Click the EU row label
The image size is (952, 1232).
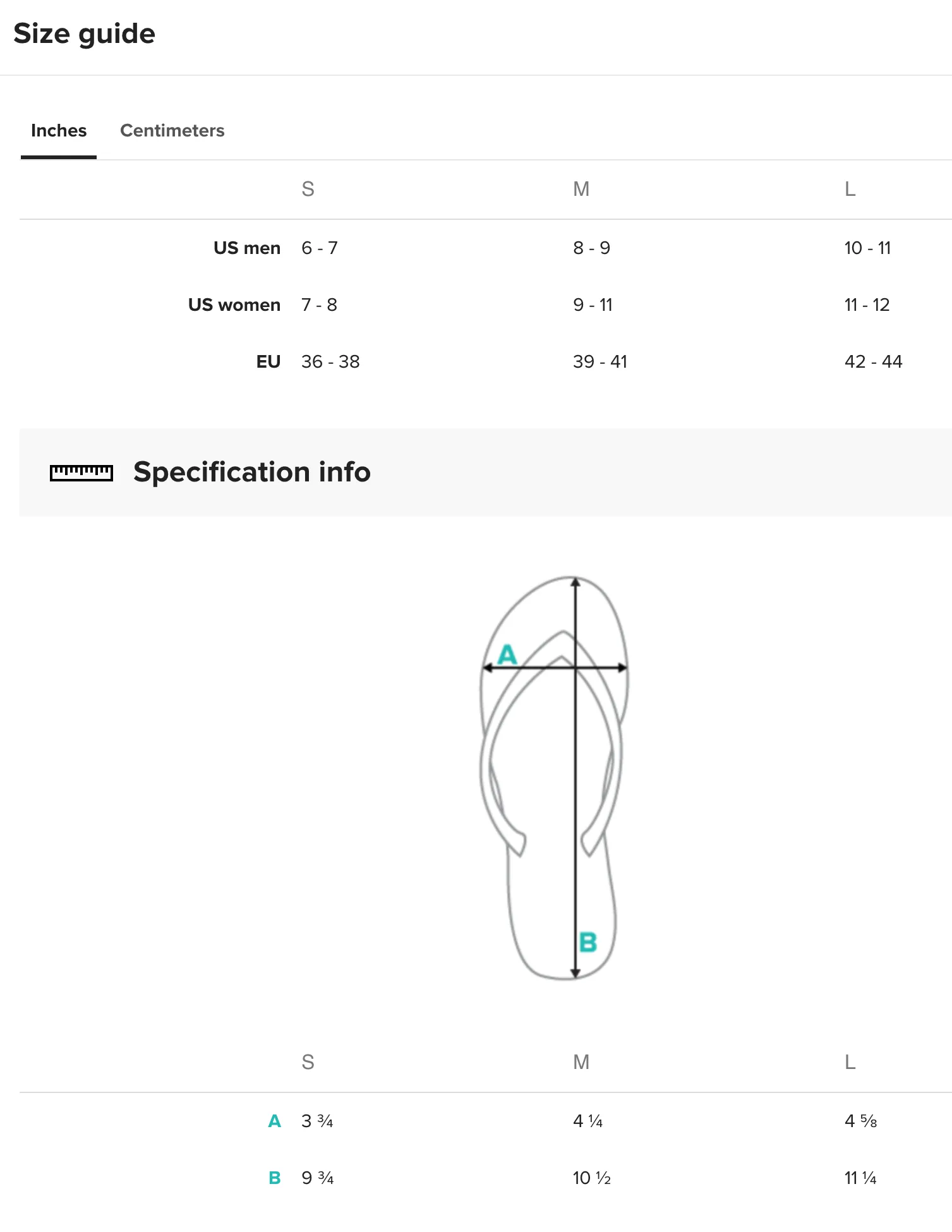(268, 361)
